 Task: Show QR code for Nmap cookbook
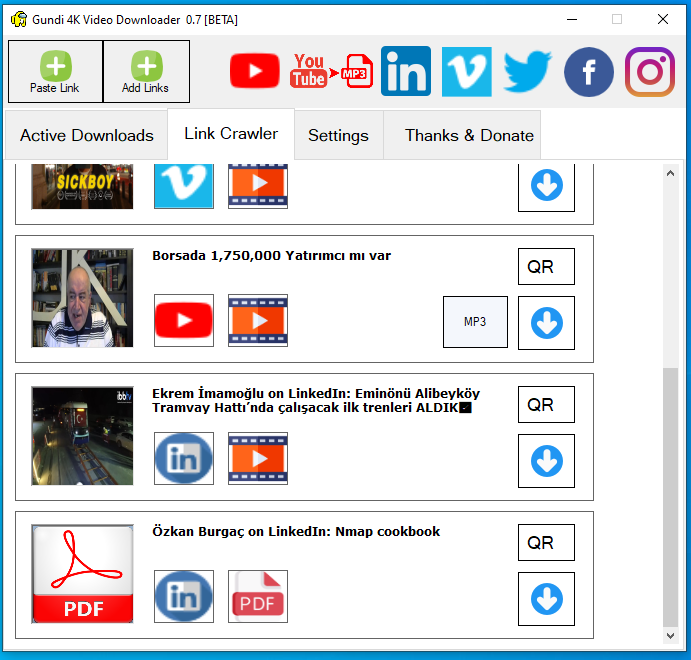pos(546,542)
